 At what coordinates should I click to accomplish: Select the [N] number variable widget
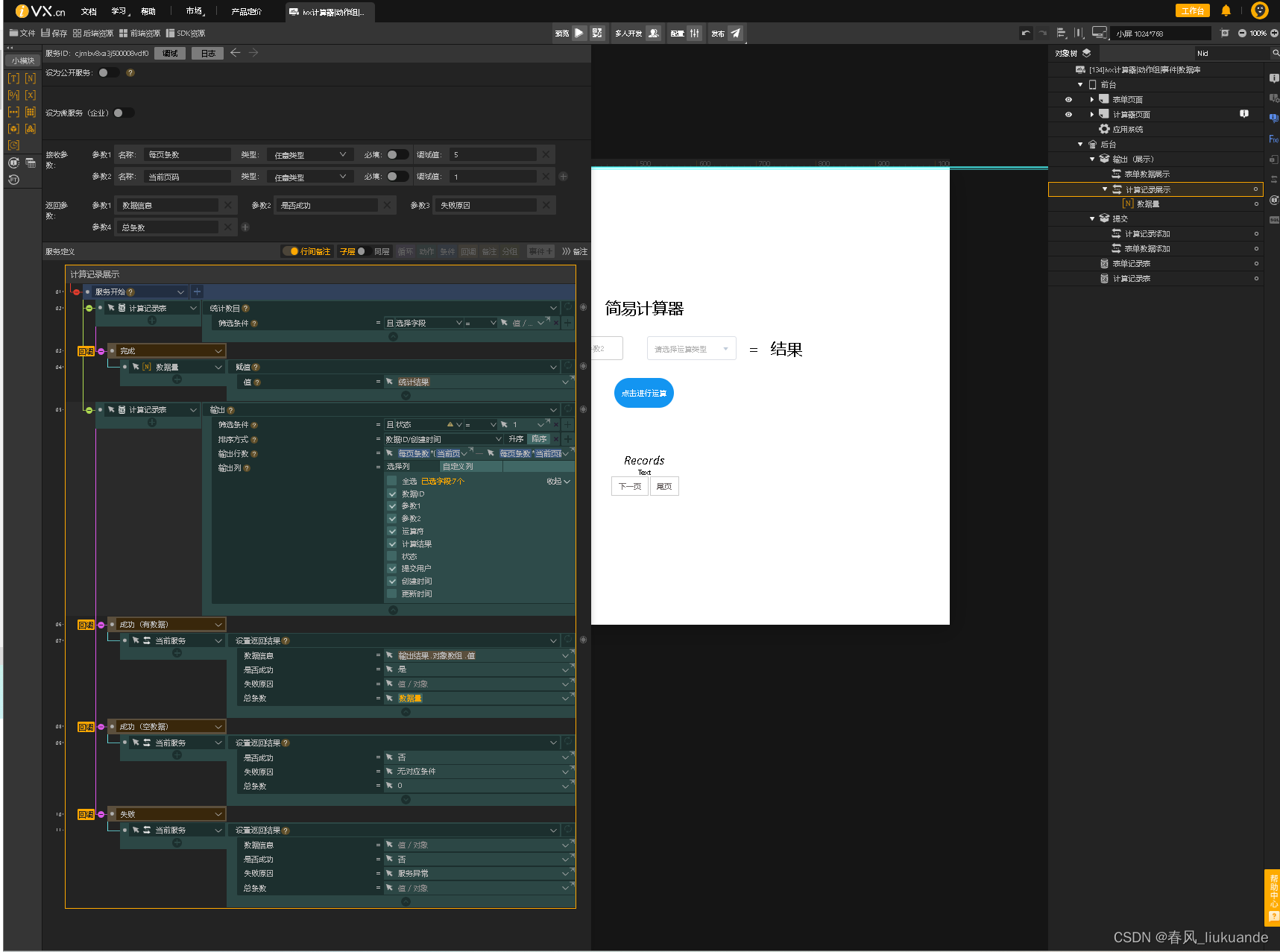point(31,78)
